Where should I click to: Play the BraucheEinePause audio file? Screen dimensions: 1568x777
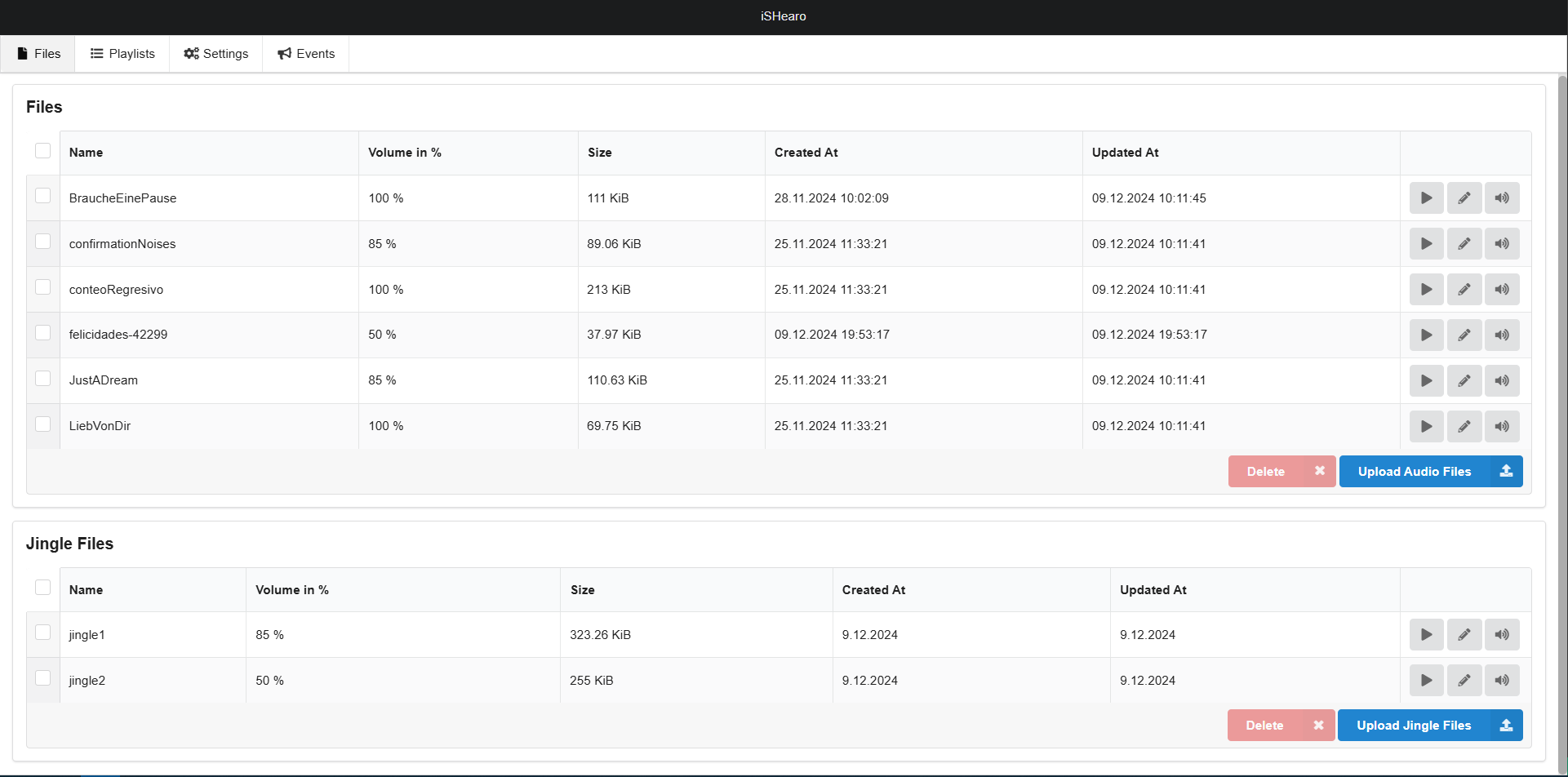(x=1426, y=198)
